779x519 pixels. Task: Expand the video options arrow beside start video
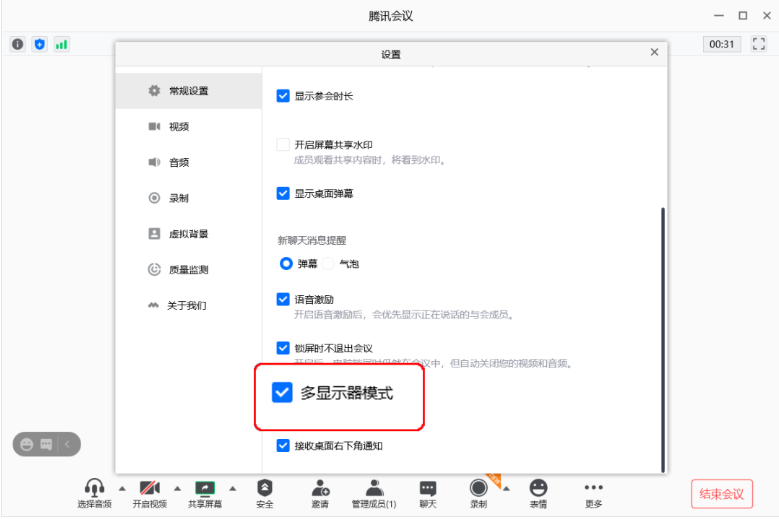pyautogui.click(x=177, y=488)
